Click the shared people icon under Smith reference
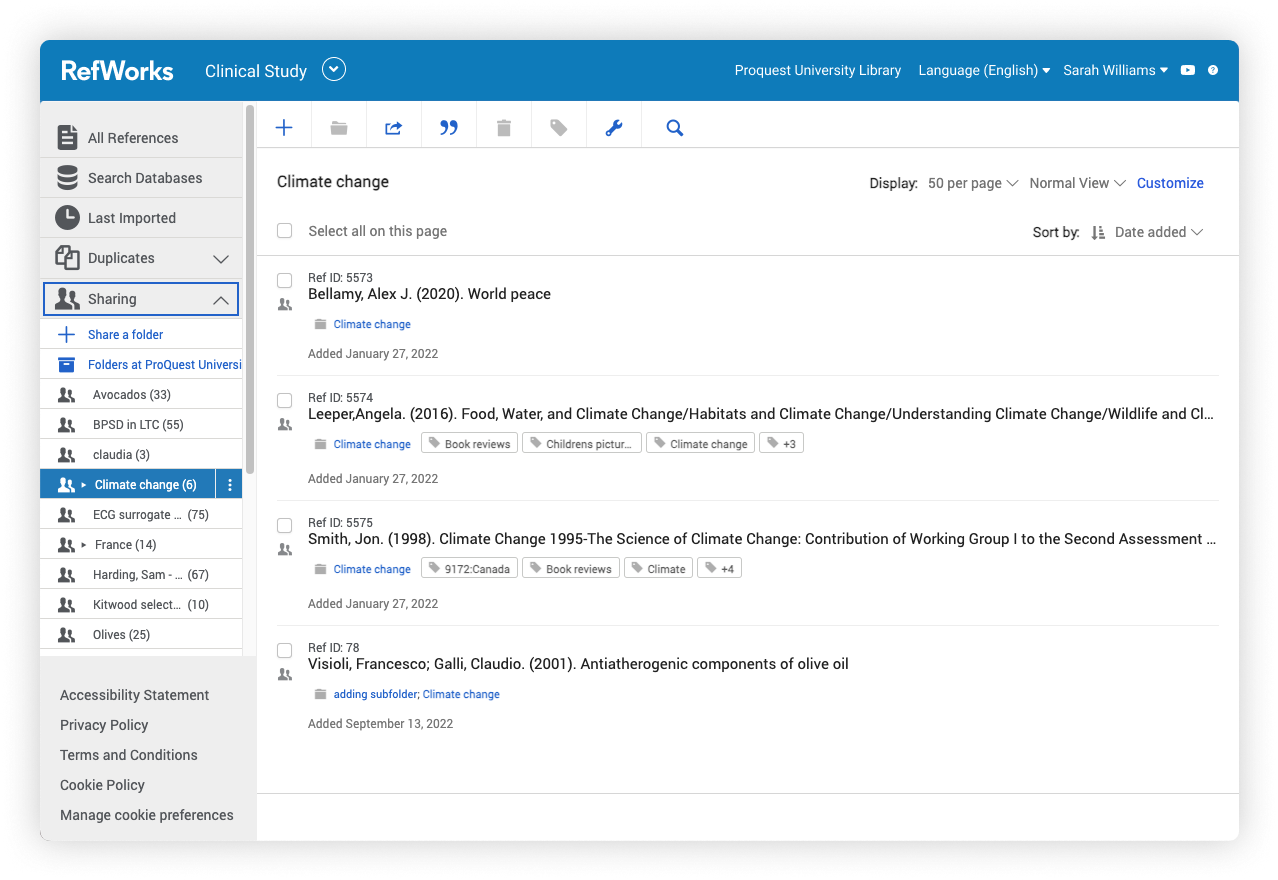 coord(285,550)
